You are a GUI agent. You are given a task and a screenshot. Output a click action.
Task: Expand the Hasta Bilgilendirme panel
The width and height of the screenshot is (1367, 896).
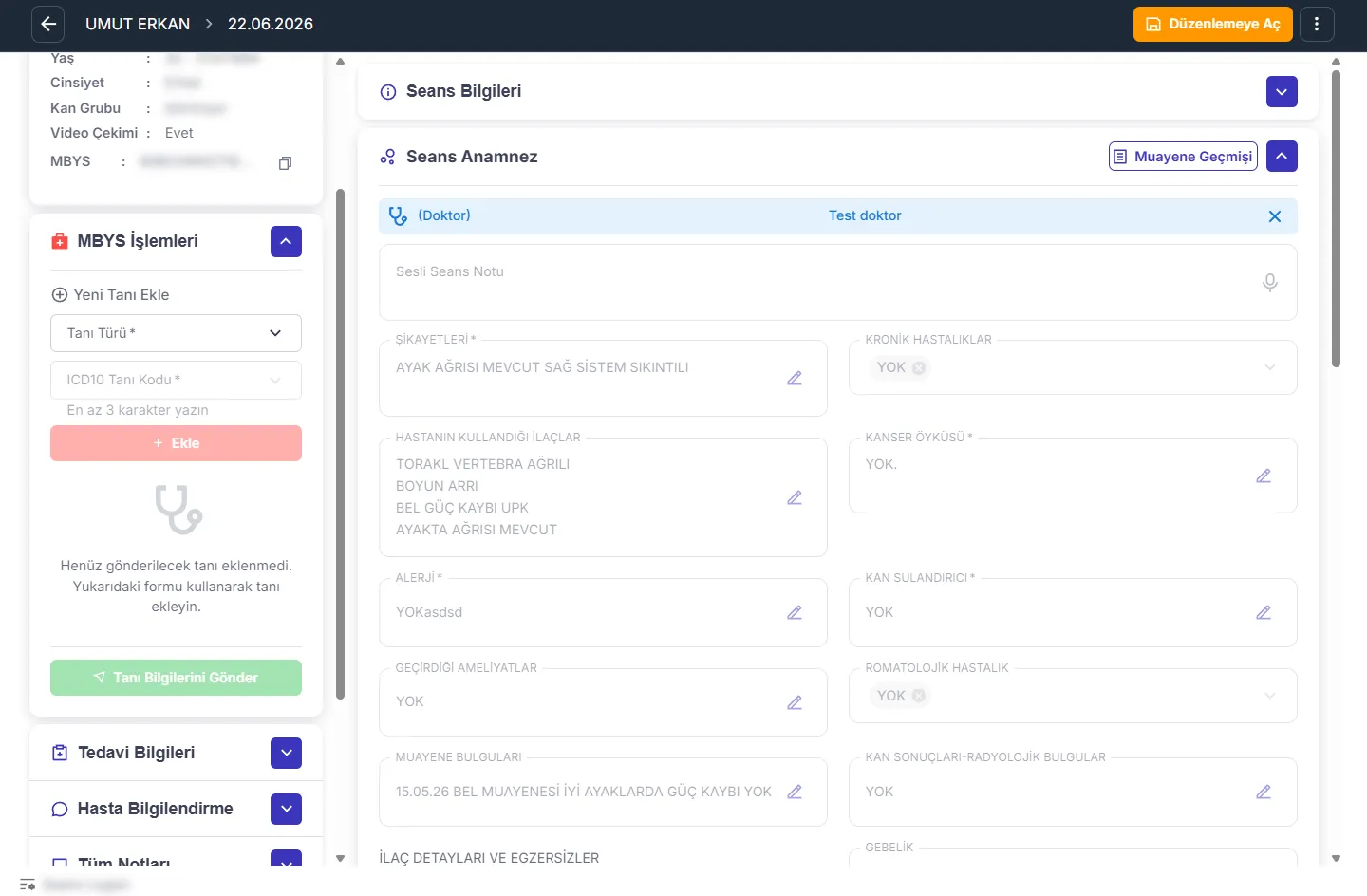[x=286, y=809]
